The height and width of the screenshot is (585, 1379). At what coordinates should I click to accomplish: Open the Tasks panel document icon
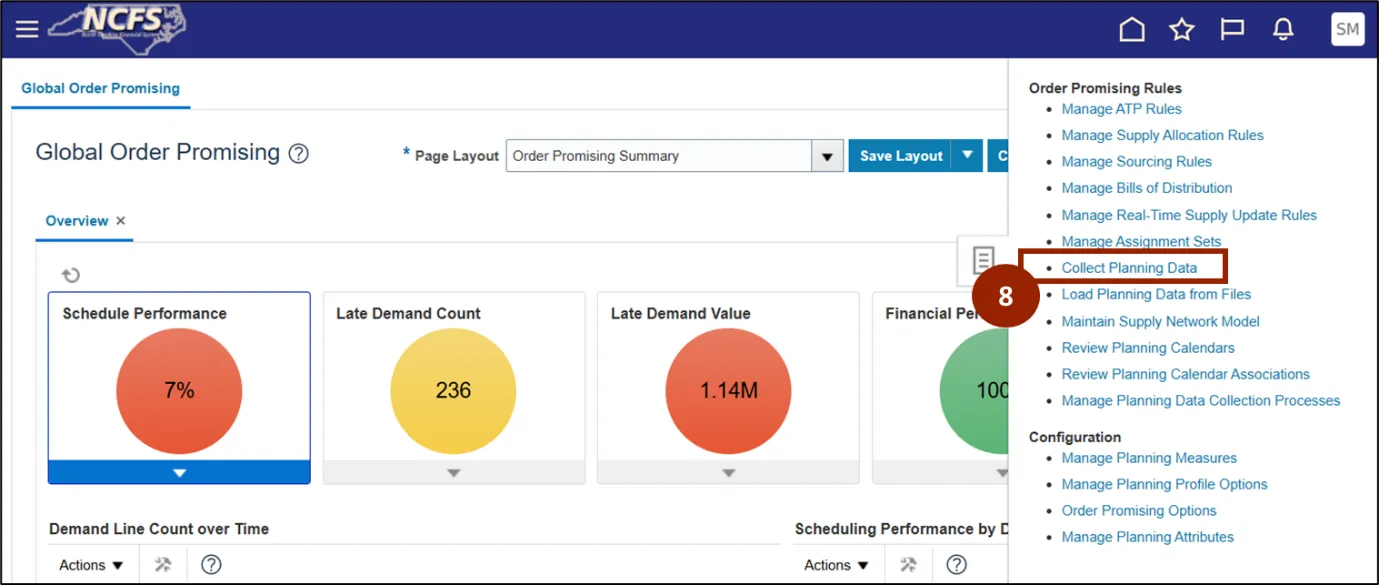pos(984,260)
